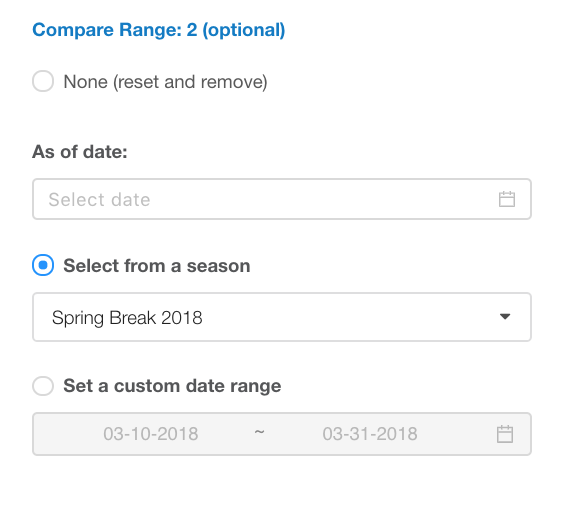Open the Spring Break 2018 season dropdown
This screenshot has height=518, width=570.
(x=282, y=317)
